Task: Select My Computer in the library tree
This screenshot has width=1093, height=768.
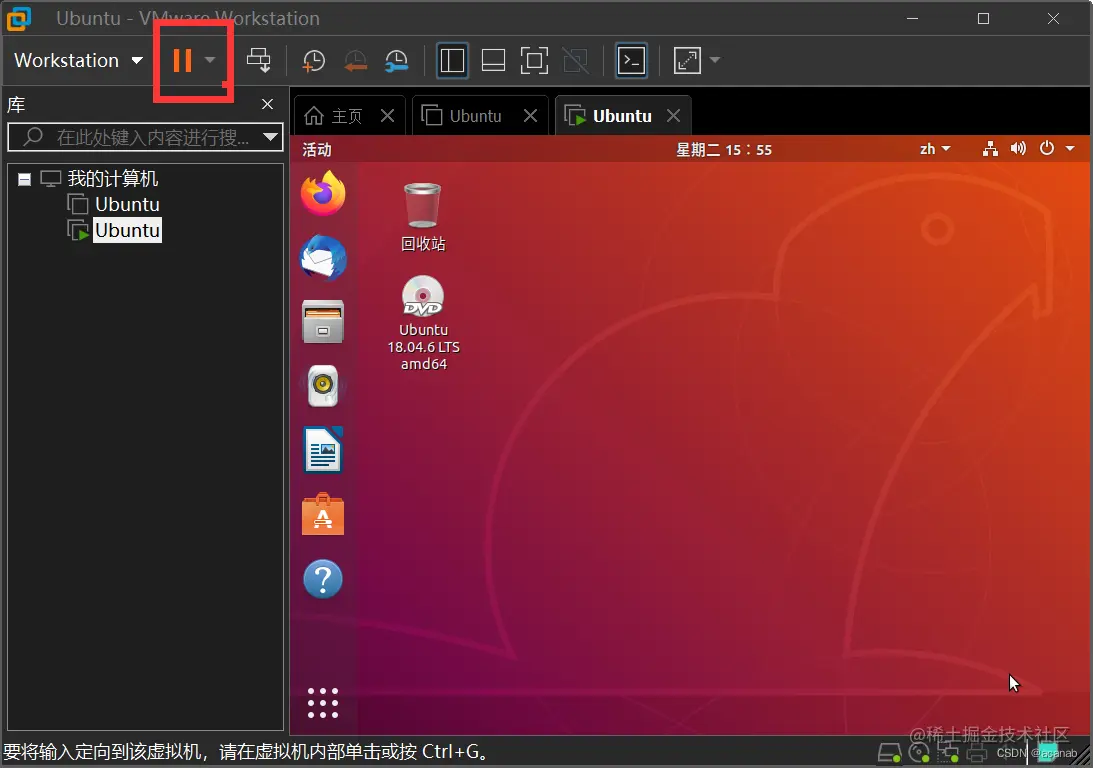Action: click(112, 178)
